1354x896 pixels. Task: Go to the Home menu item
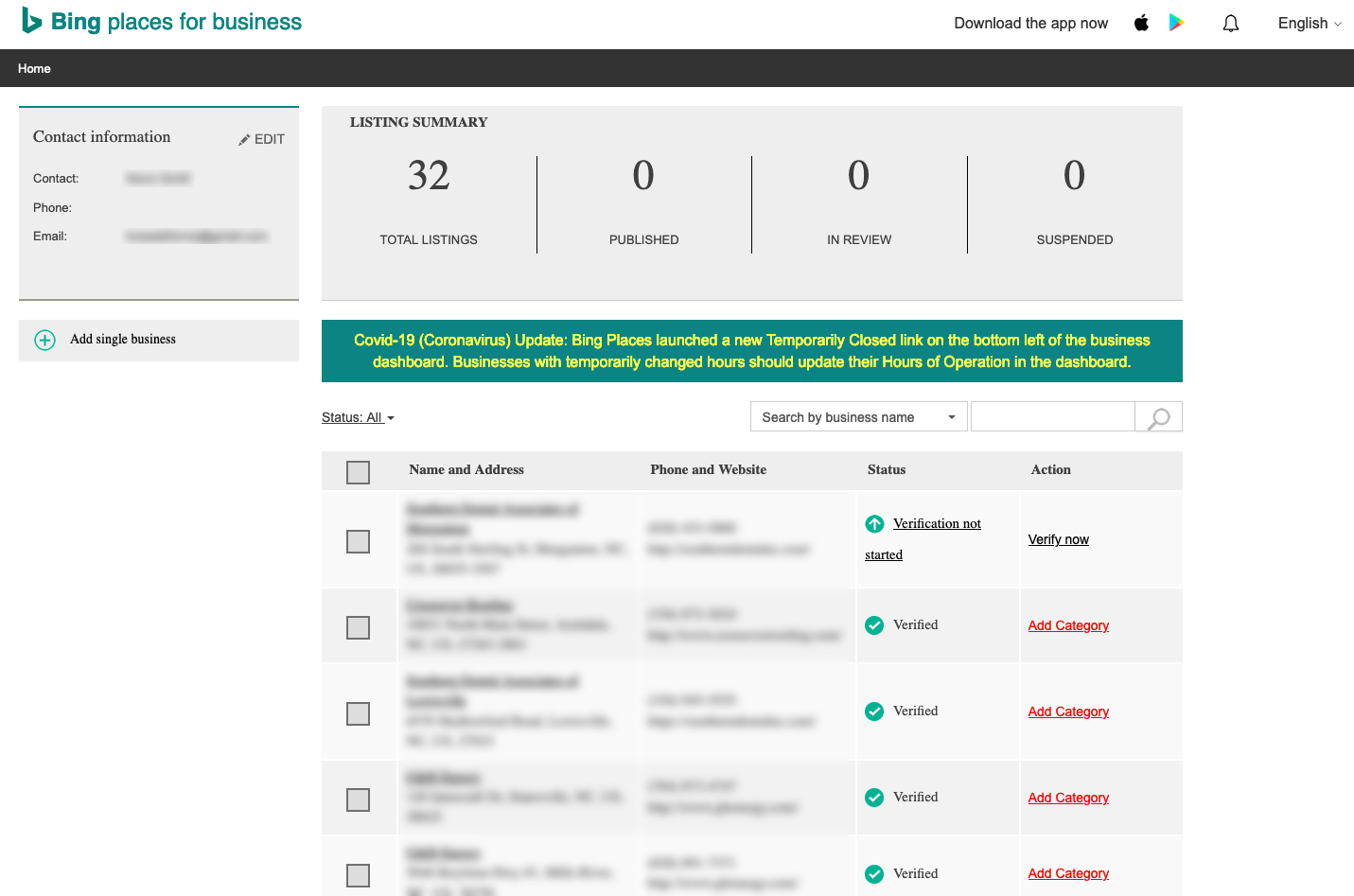pyautogui.click(x=34, y=68)
